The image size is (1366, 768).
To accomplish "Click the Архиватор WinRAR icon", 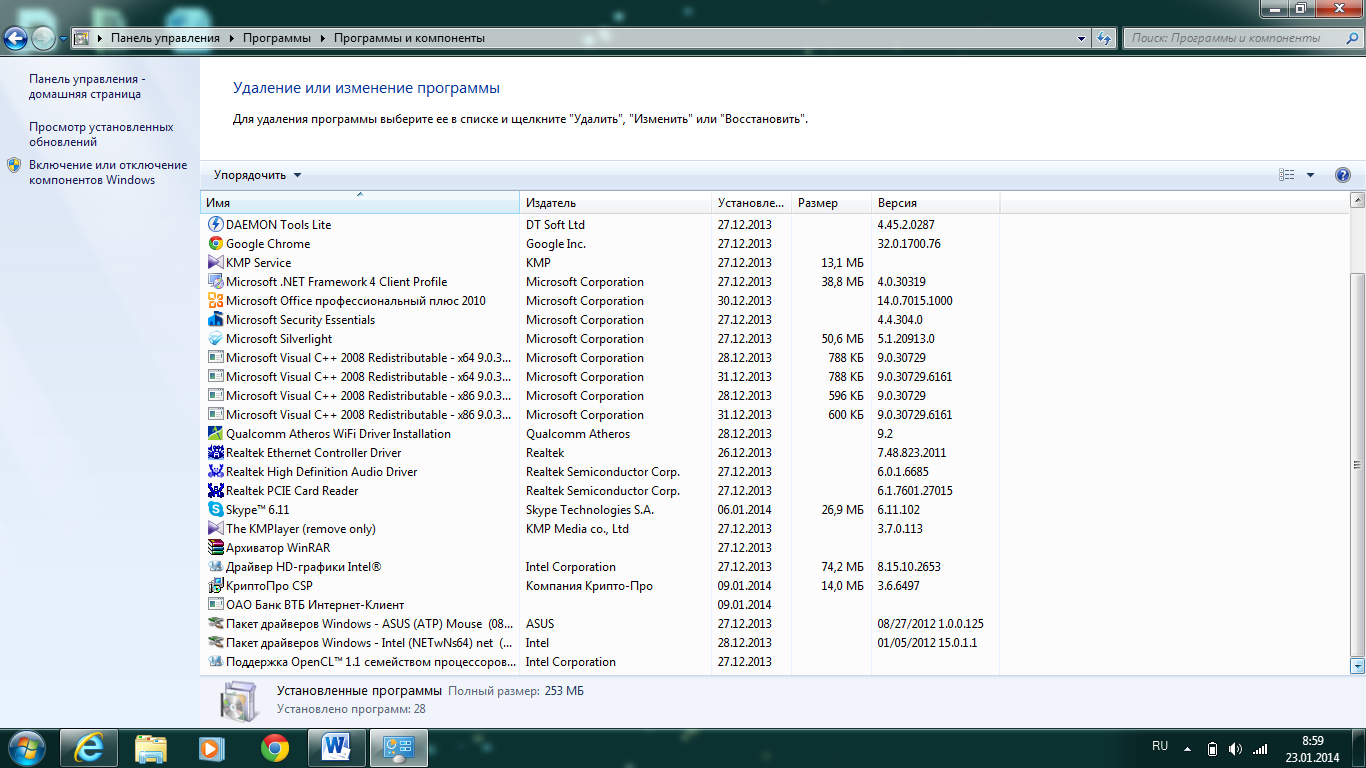I will click(x=215, y=548).
